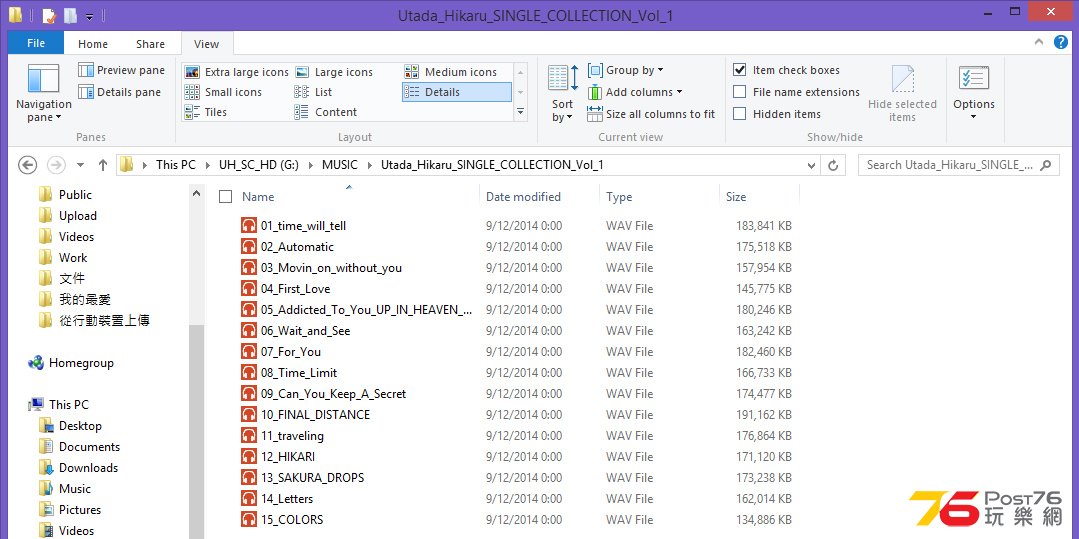Sort by the Type column header
The image size is (1079, 539).
[x=619, y=197]
